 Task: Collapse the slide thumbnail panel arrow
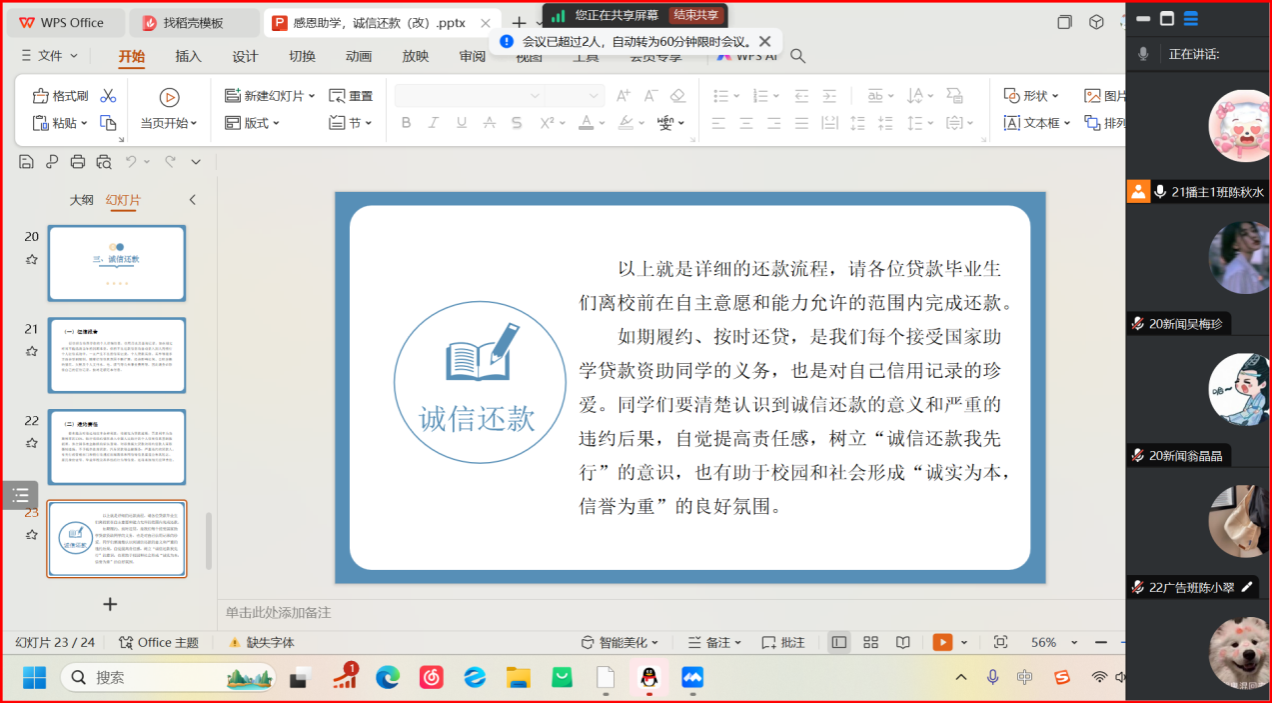click(193, 200)
